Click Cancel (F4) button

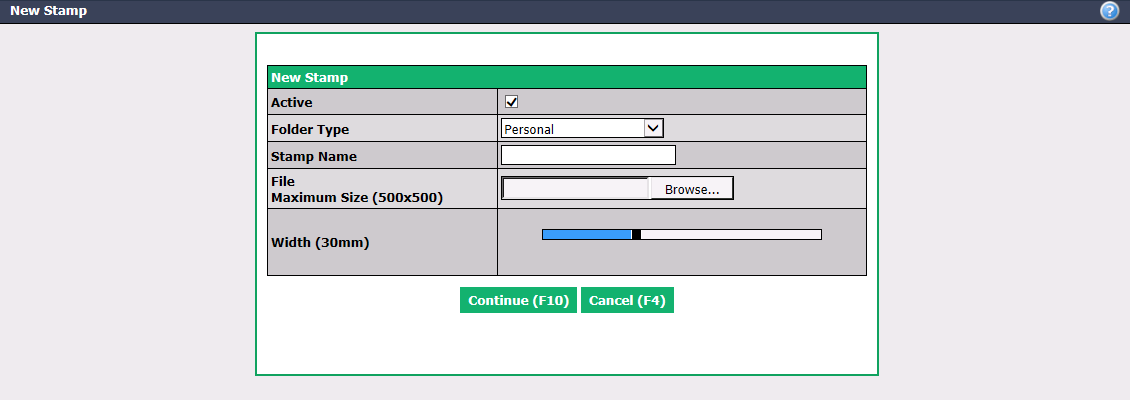627,301
